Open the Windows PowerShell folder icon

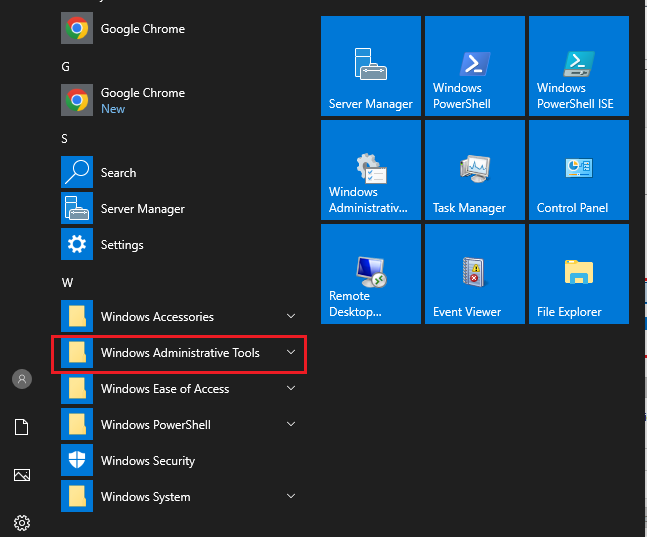[77, 424]
